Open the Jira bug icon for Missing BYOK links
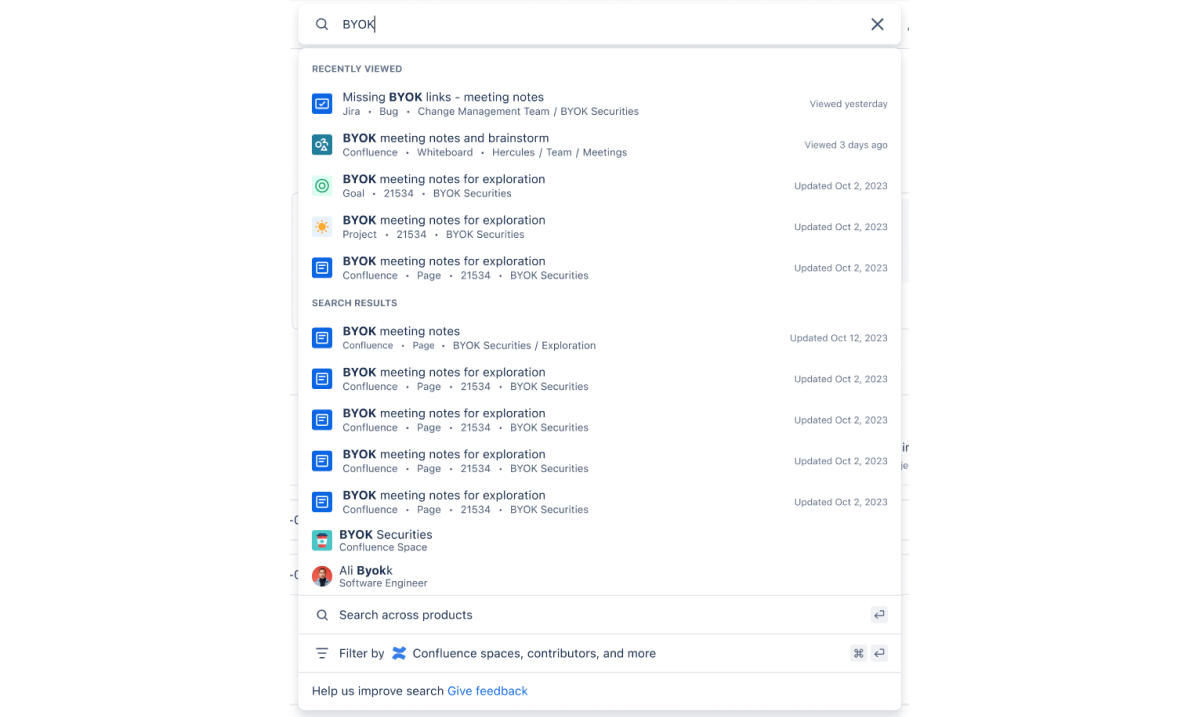Image resolution: width=1200 pixels, height=717 pixels. point(322,103)
